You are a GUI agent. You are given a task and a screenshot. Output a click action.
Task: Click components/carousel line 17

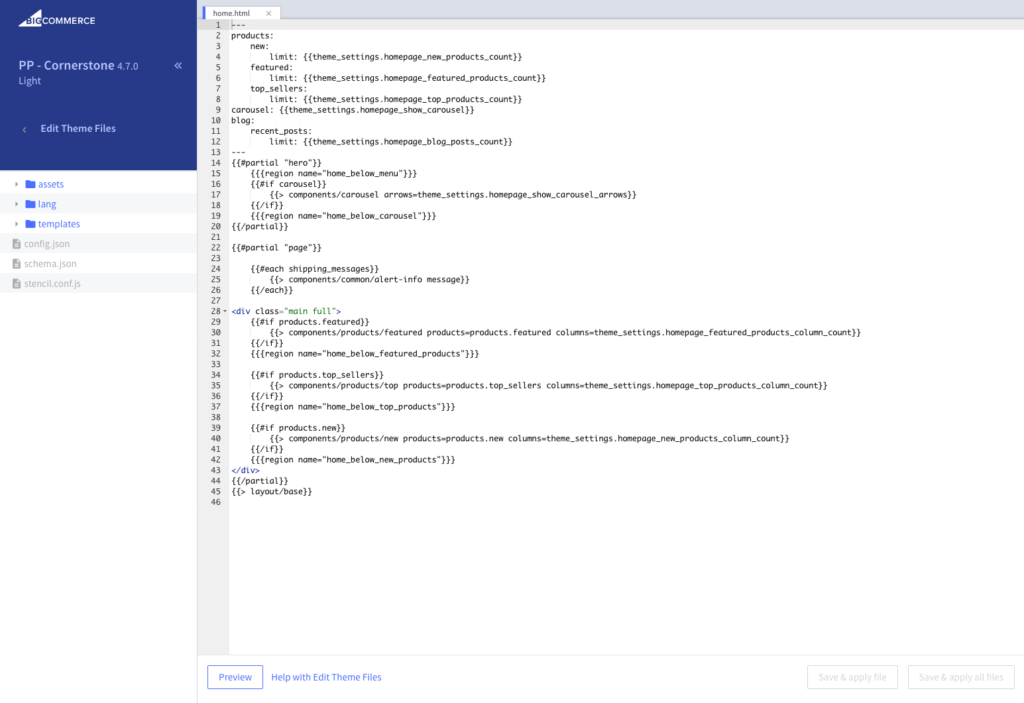[453, 195]
